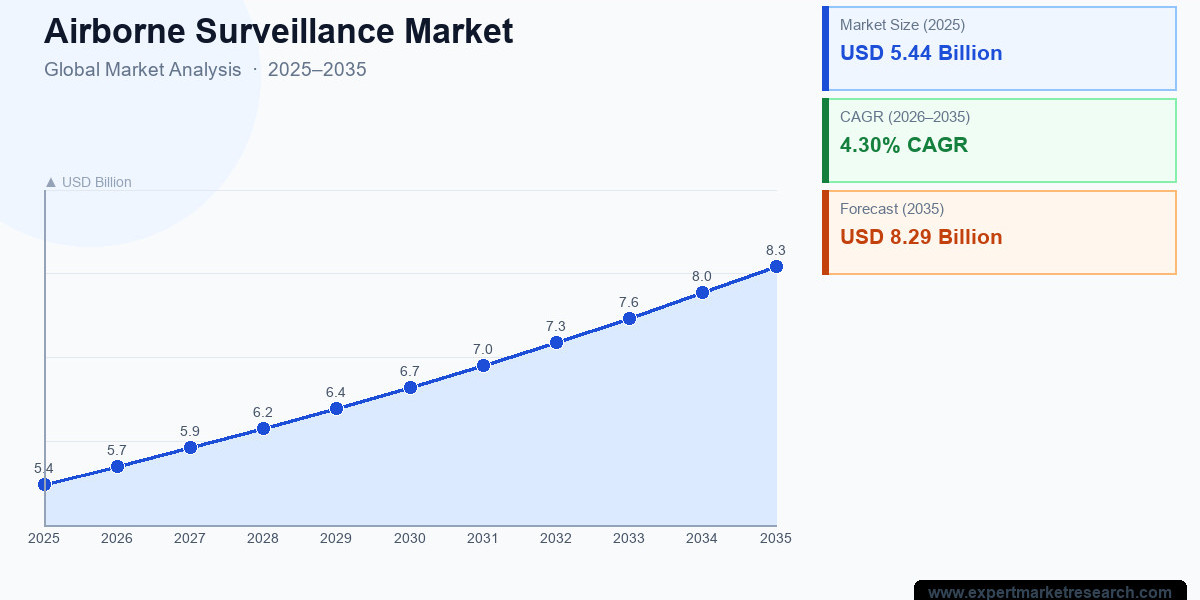Viewport: 1200px width, 600px height.
Task: Click the 2035 x-axis year label
Action: click(776, 538)
